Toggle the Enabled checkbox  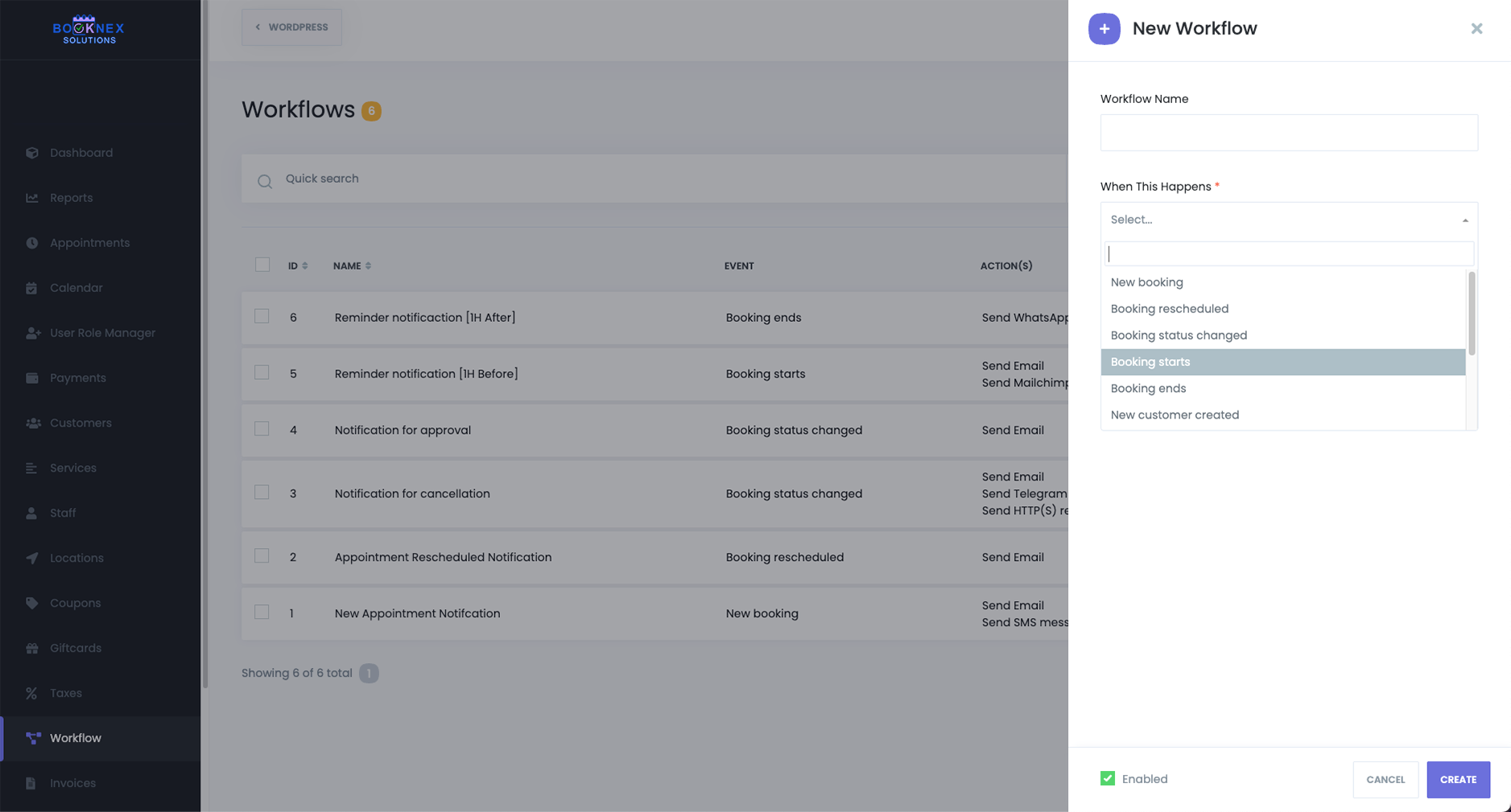click(1108, 778)
